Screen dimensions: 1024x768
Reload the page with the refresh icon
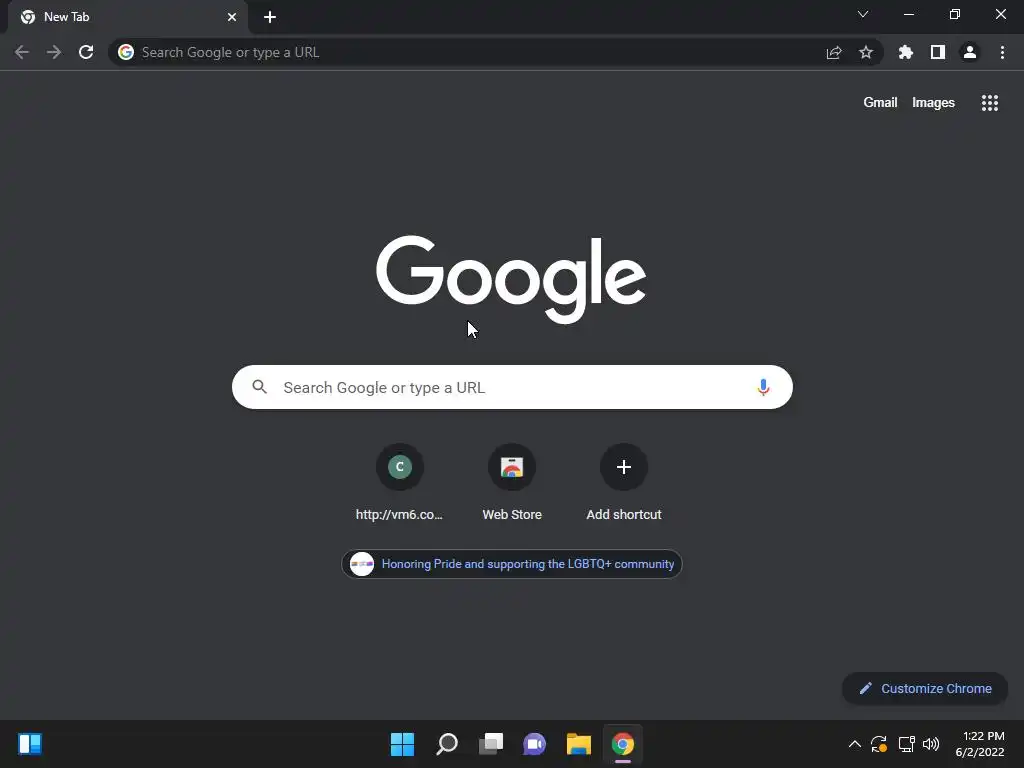[x=86, y=52]
